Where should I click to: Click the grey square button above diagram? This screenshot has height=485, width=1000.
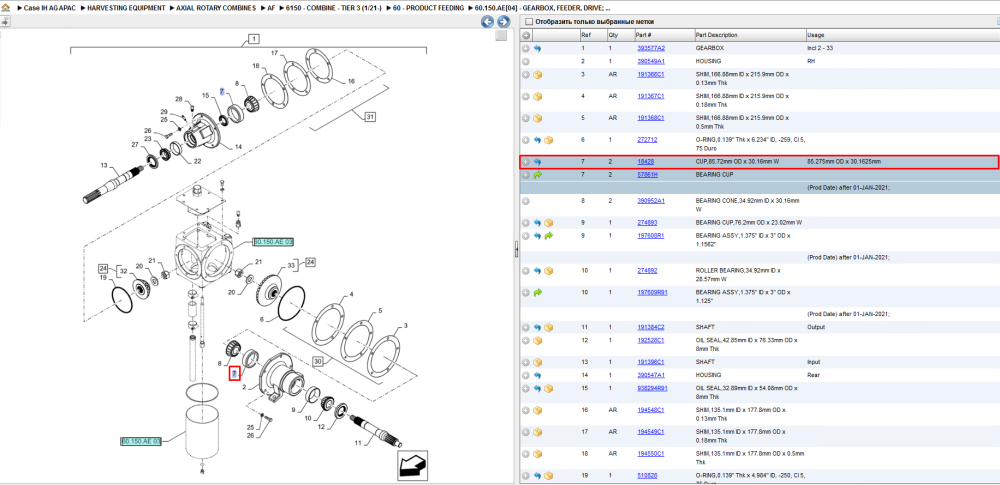pyautogui.click(x=501, y=36)
